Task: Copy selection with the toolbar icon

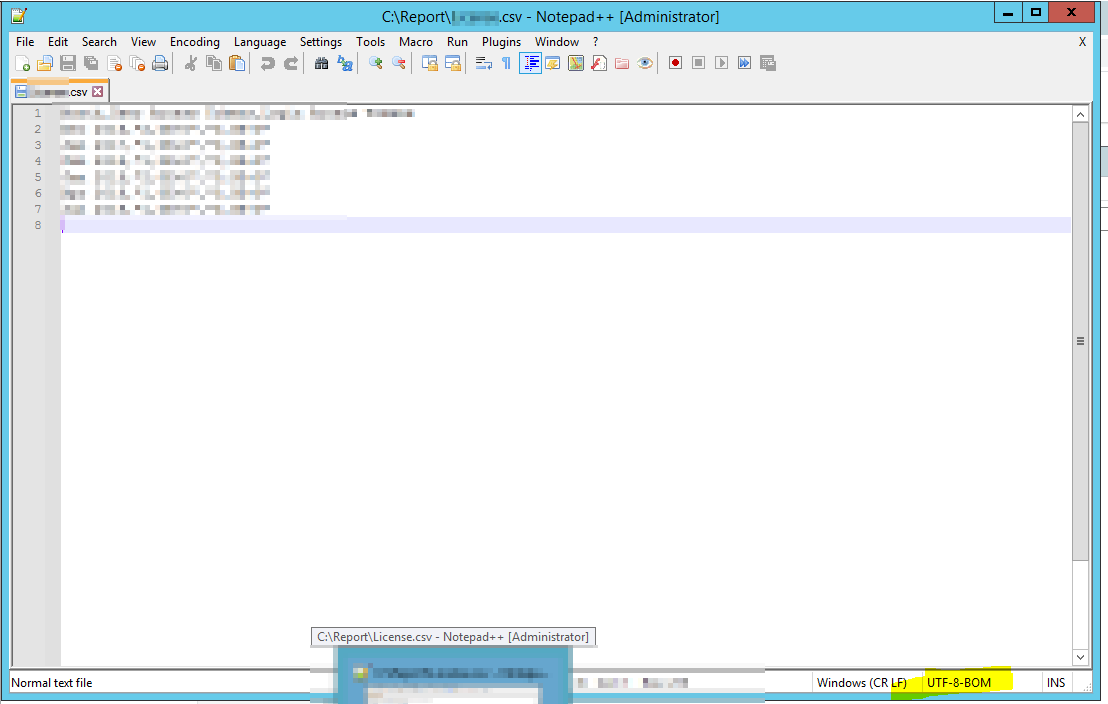Action: pyautogui.click(x=213, y=64)
